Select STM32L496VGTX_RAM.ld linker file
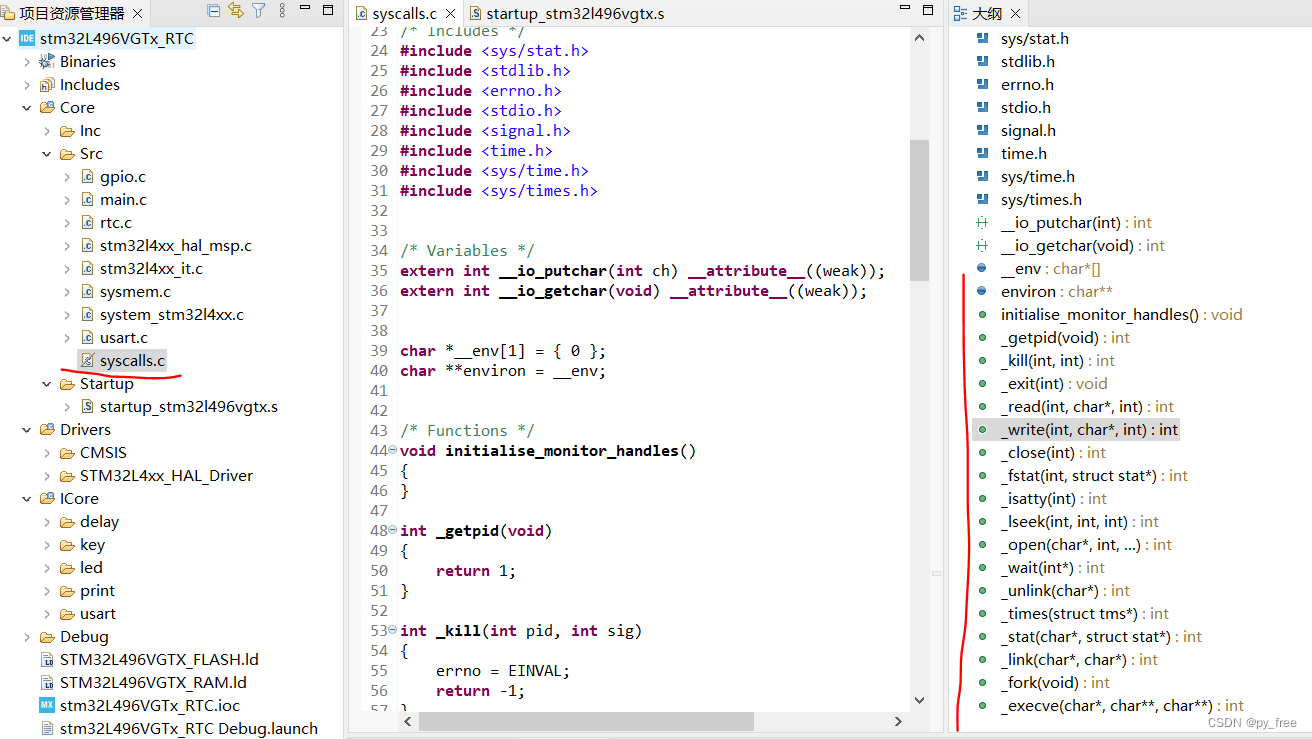The image size is (1312, 739). coord(153,683)
